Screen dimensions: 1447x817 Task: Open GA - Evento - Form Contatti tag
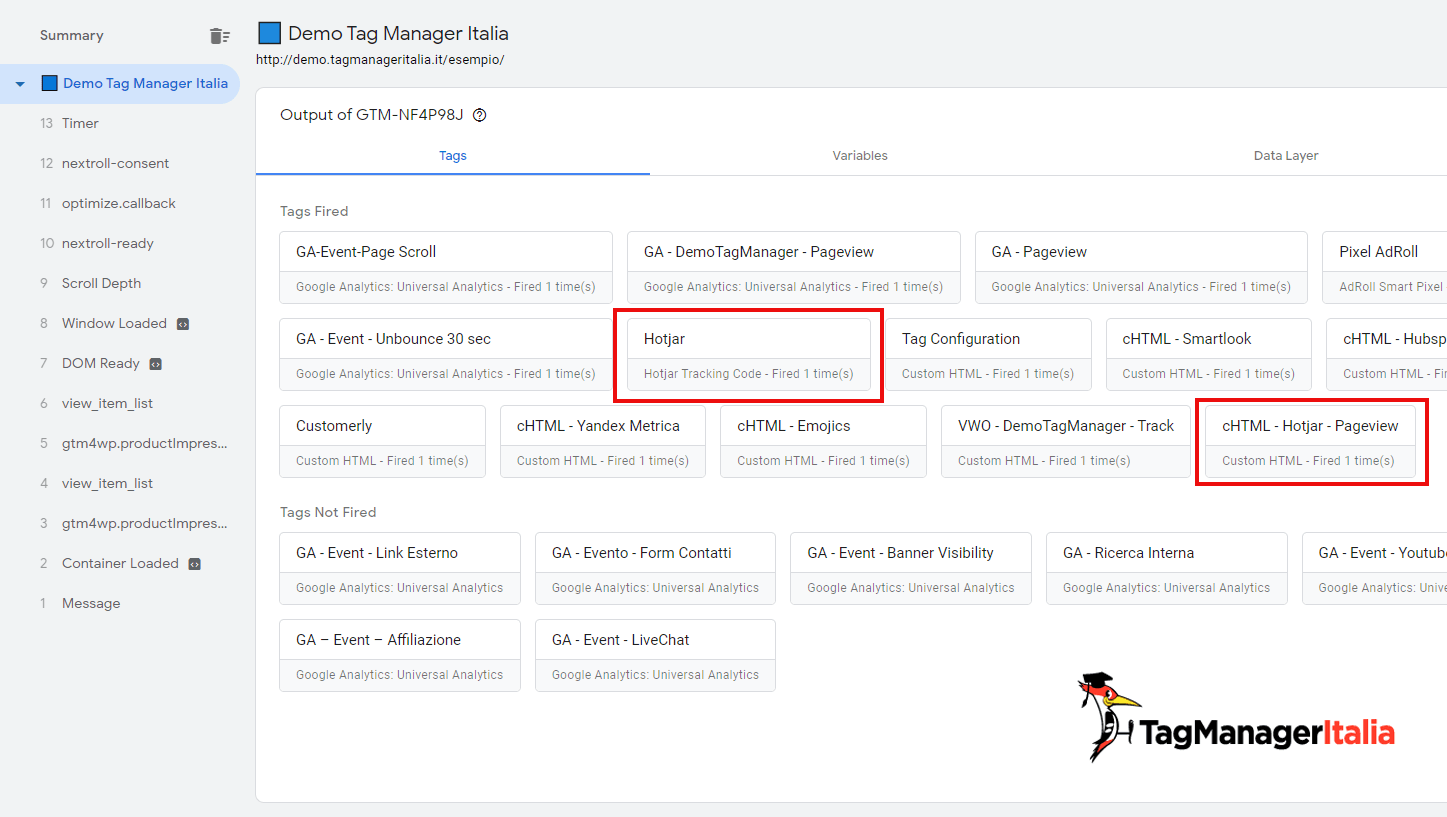point(656,568)
